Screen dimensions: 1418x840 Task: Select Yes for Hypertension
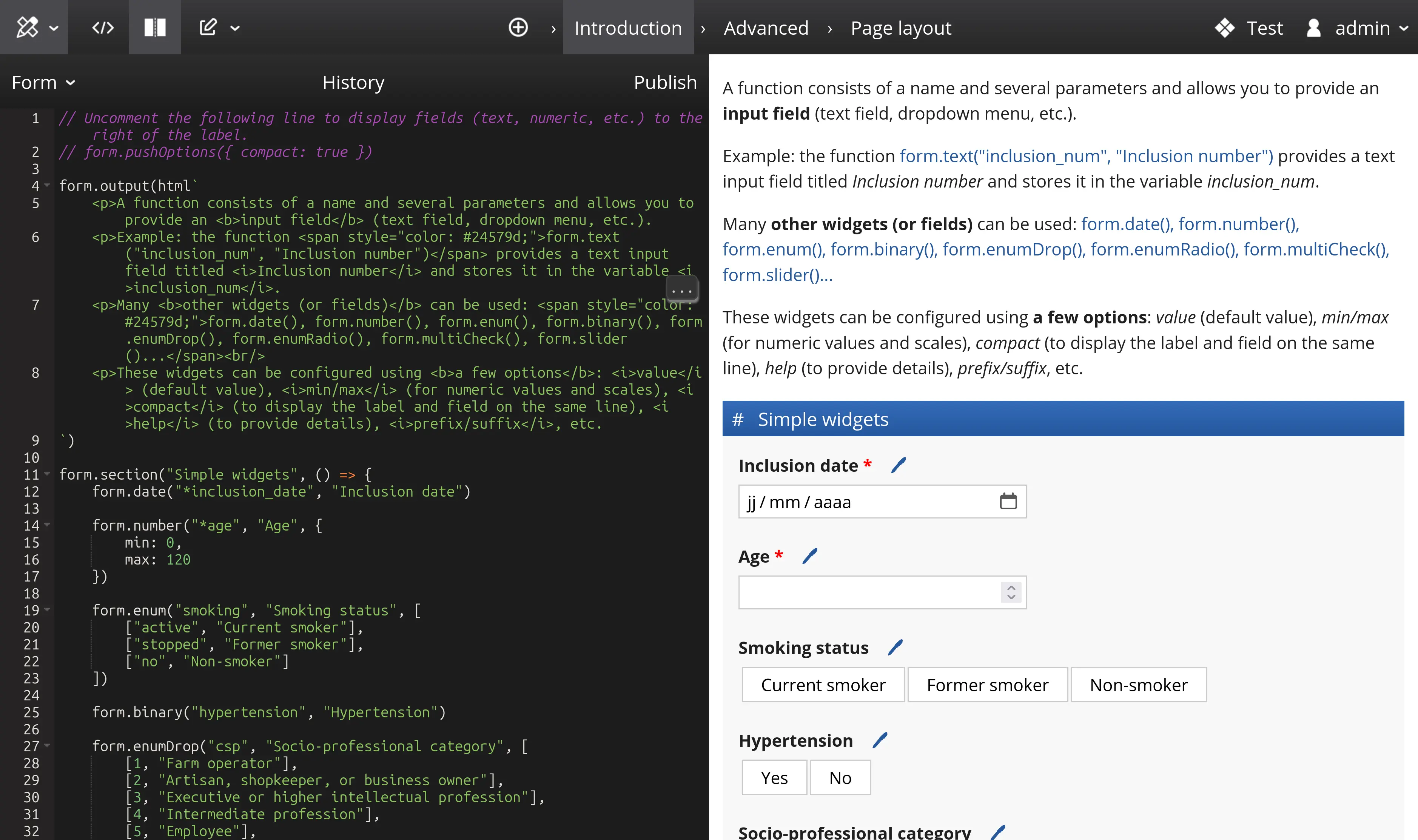pos(774,778)
